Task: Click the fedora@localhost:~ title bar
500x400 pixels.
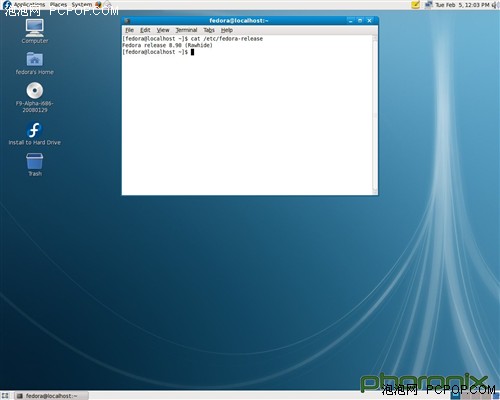Action: [239, 21]
